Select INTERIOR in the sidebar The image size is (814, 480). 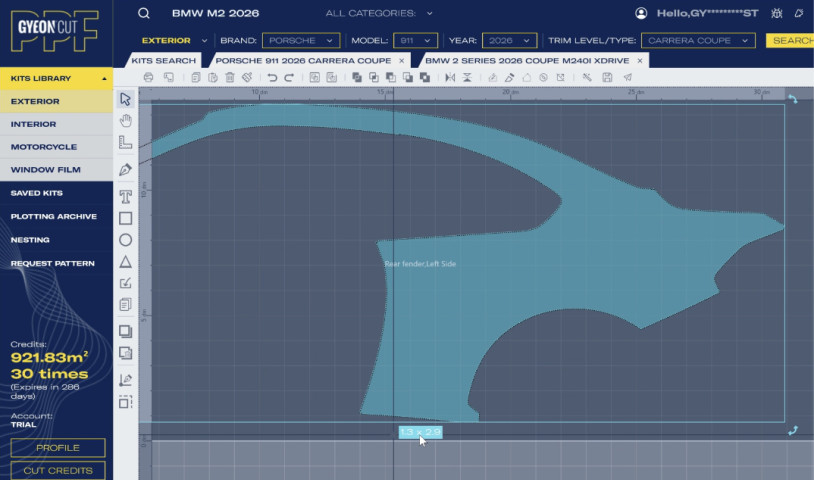point(56,124)
